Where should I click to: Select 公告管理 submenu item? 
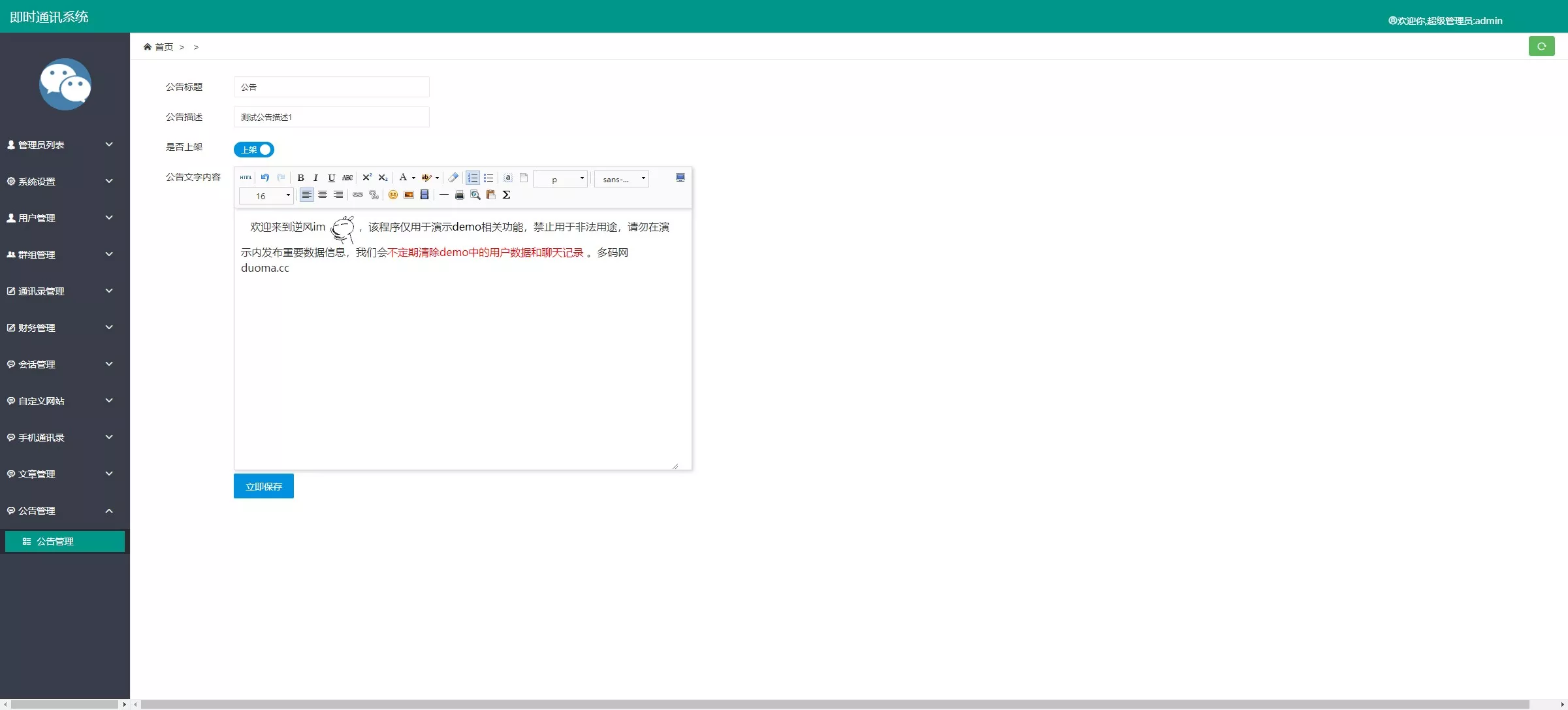point(64,541)
